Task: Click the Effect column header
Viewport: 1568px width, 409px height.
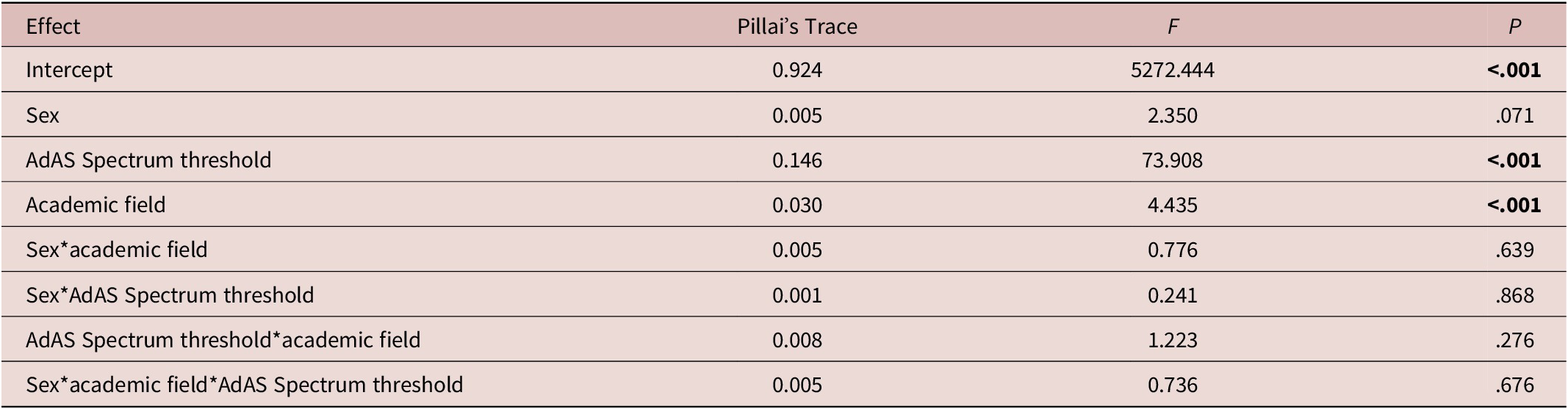Action: tap(53, 26)
